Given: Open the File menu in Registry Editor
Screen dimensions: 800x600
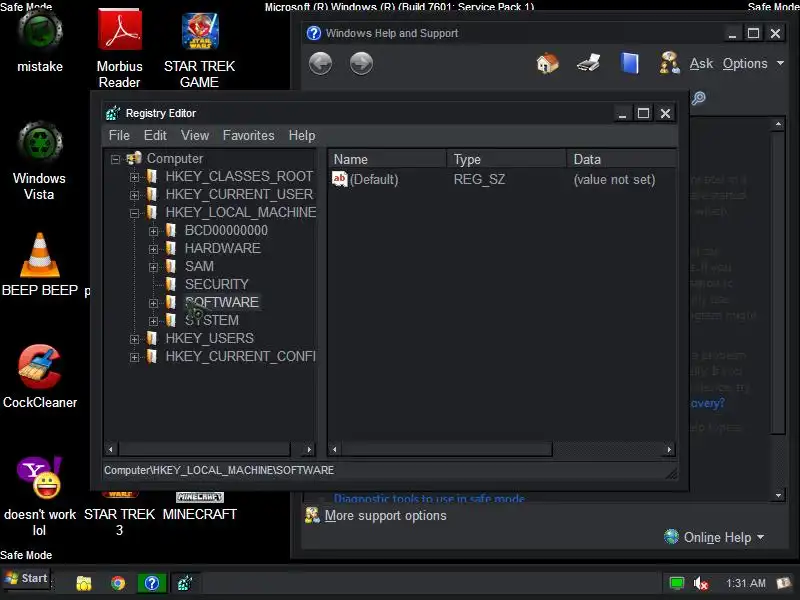Looking at the screenshot, I should 119,135.
